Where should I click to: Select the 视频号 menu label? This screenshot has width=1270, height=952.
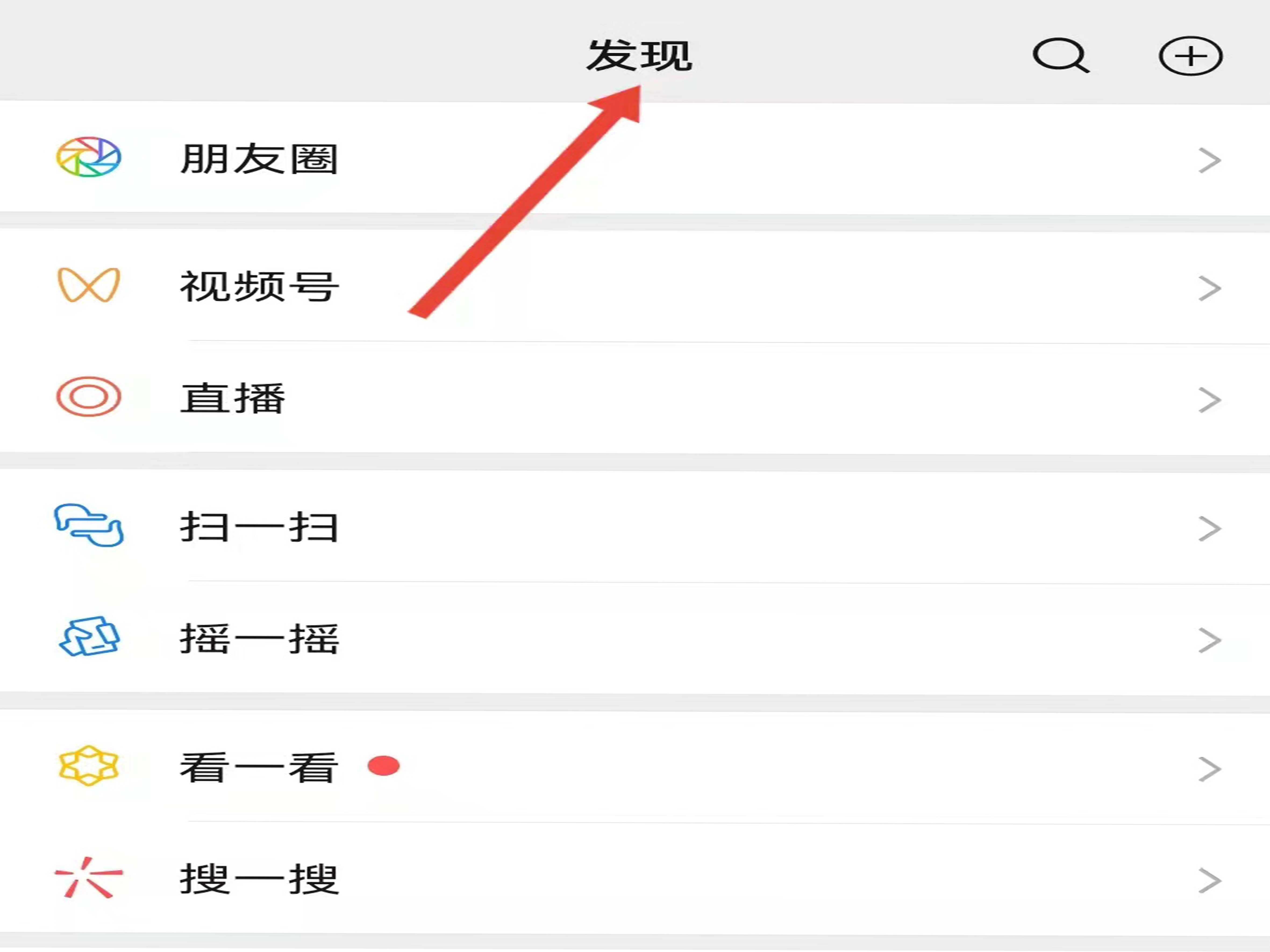259,286
